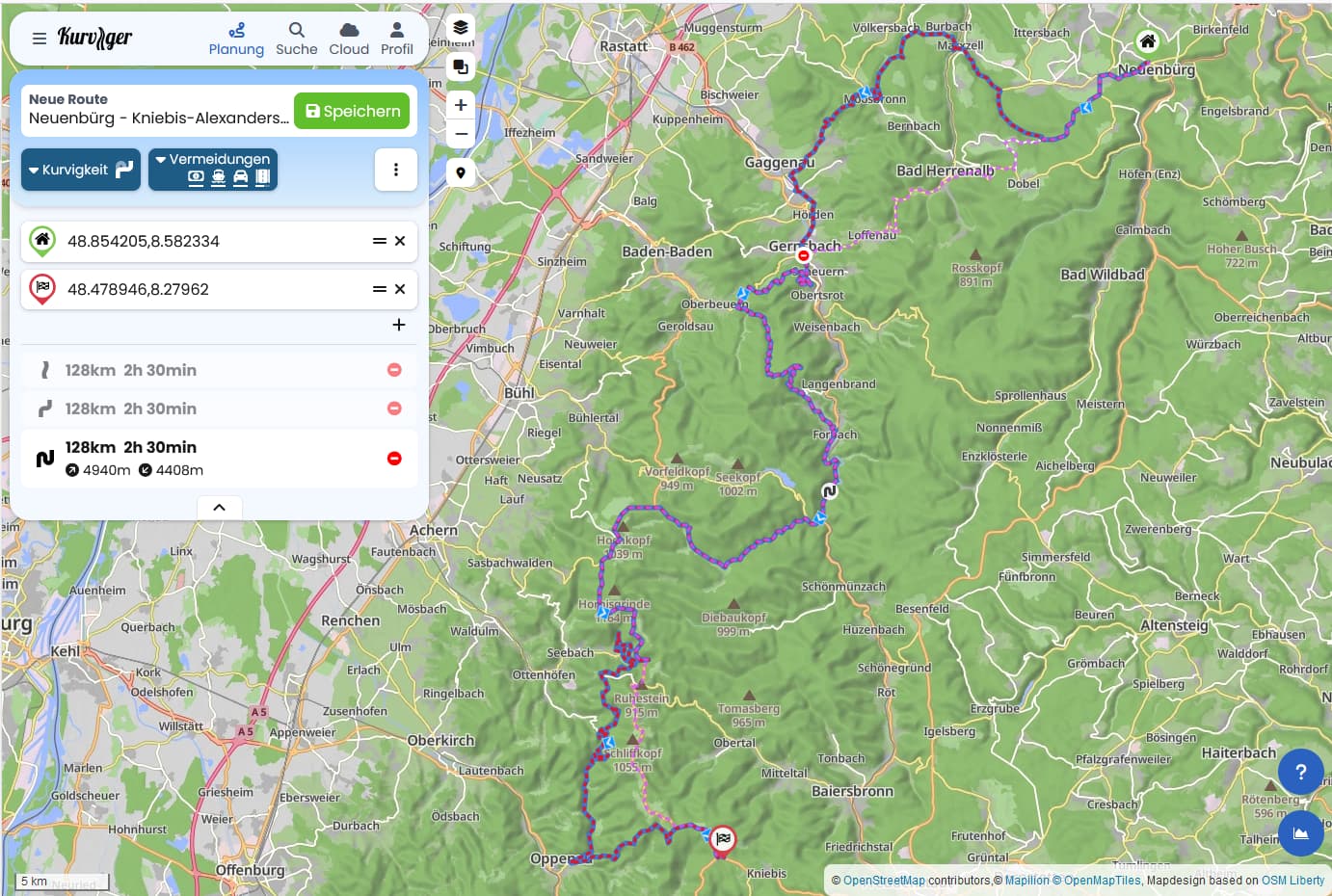Remove the destination waypoint 48.478946,8.27962
1332x896 pixels.
point(400,289)
